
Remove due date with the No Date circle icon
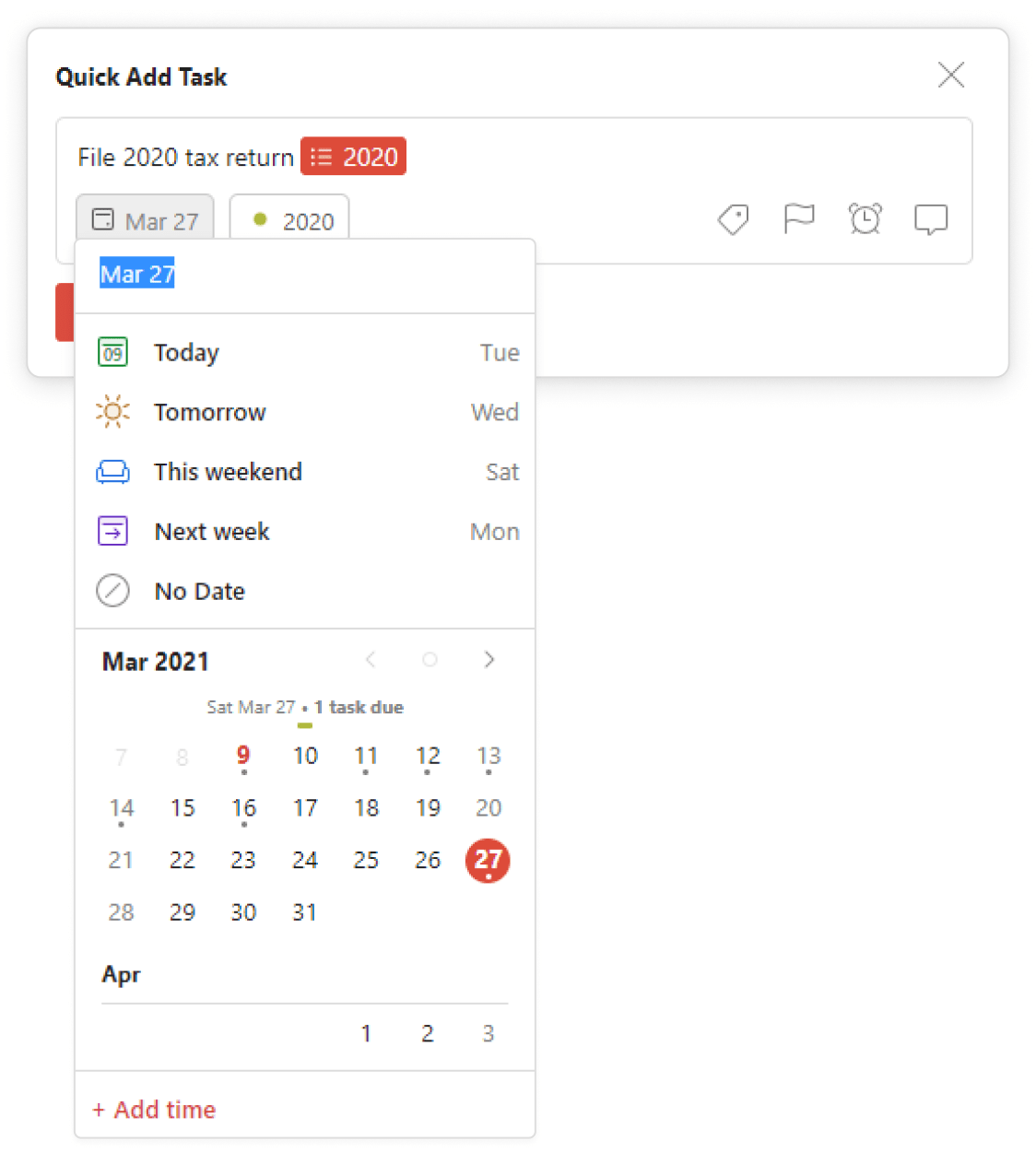click(x=112, y=591)
